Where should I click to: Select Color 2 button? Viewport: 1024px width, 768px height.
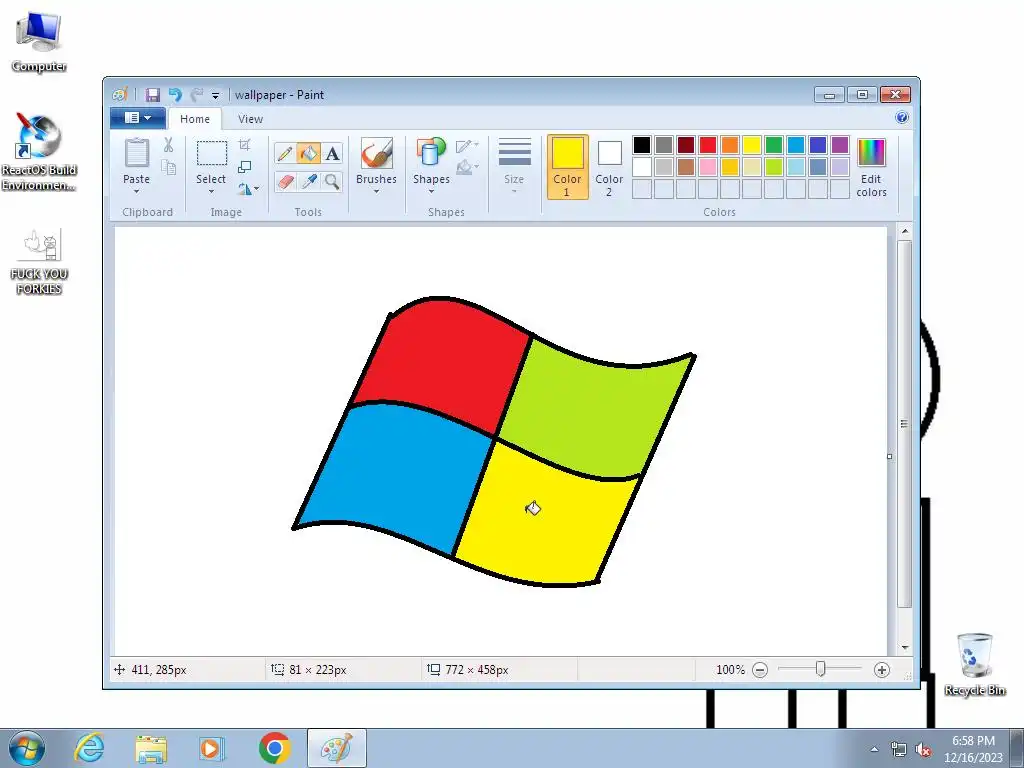(609, 167)
